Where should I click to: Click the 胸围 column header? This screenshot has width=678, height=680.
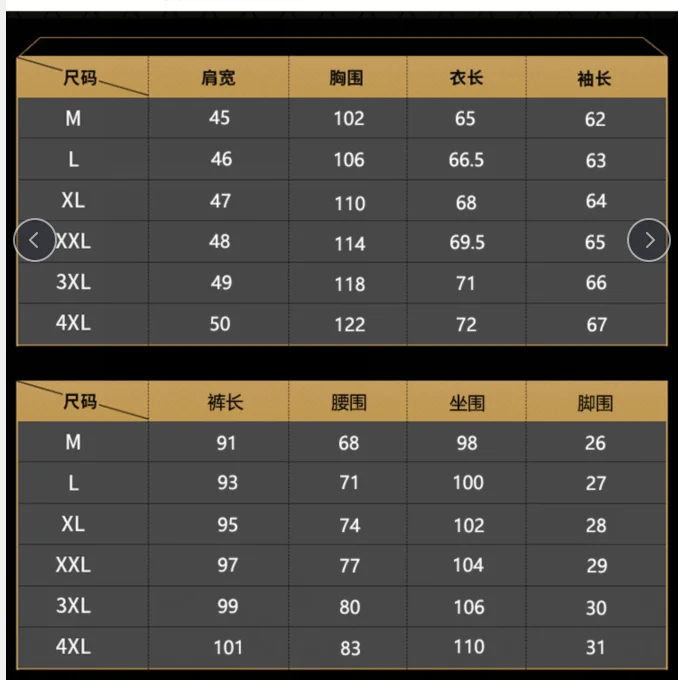(347, 78)
